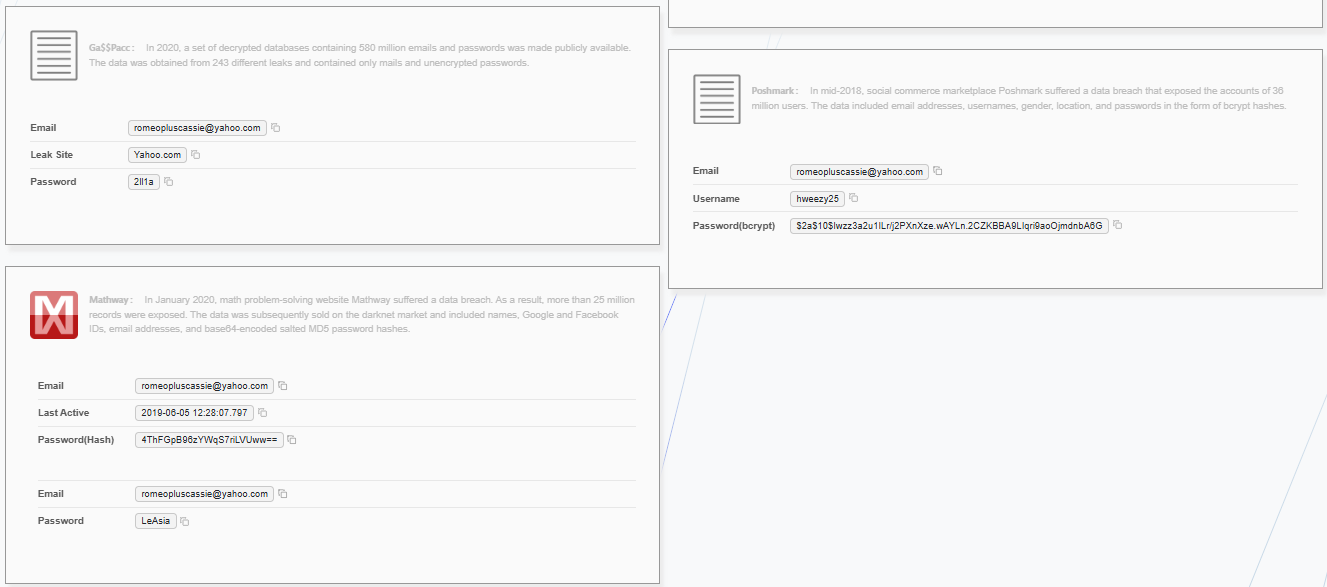Copy the Yahoo.com leak site value
This screenshot has width=1327, height=587.
coord(196,155)
